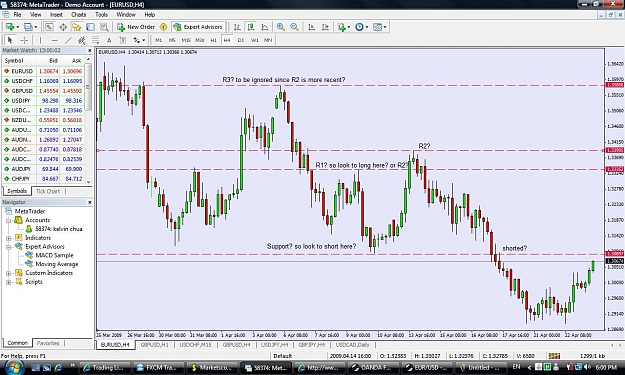Select the Text 'A' drawing tool
The height and width of the screenshot is (375, 625).
click(x=109, y=40)
